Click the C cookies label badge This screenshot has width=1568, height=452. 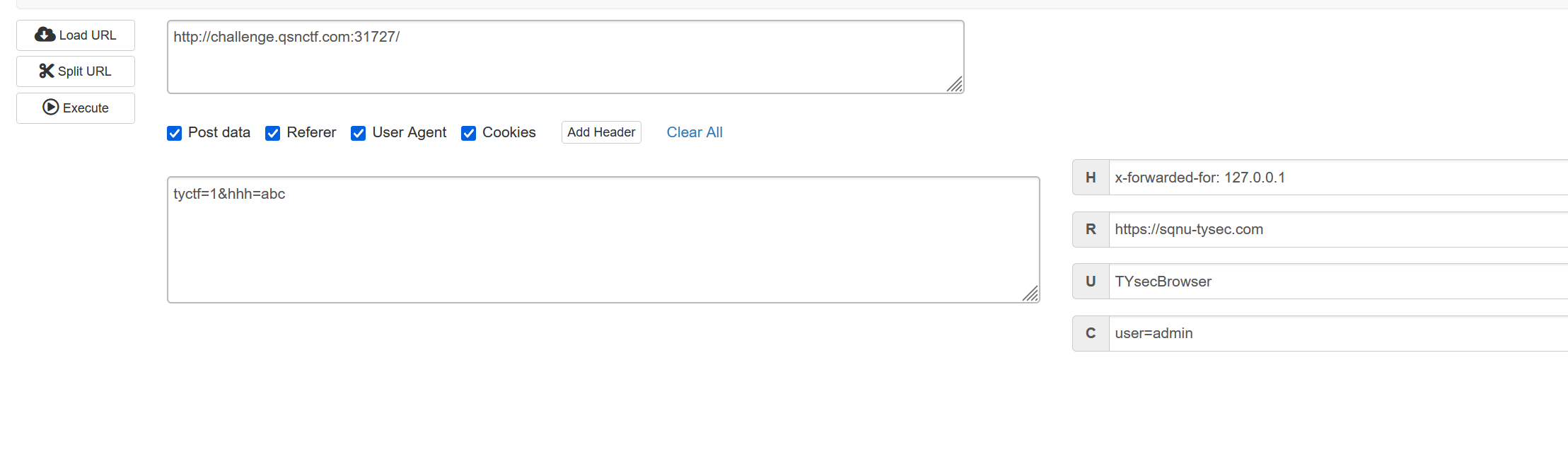pos(1091,333)
